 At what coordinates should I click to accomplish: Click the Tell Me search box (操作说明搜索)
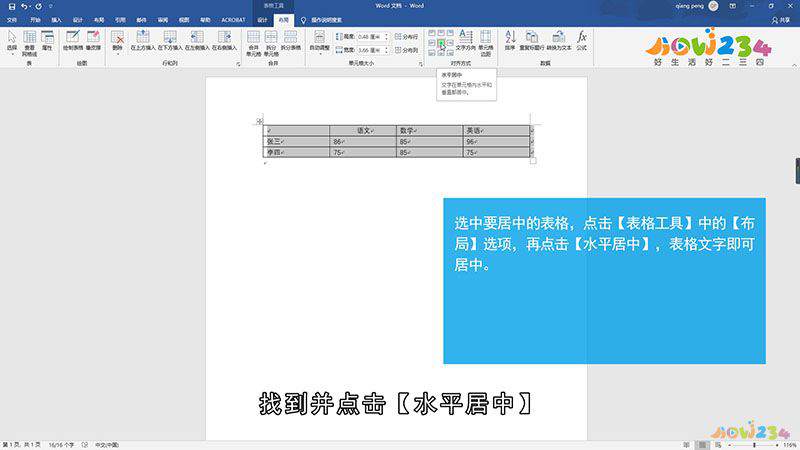(x=322, y=20)
